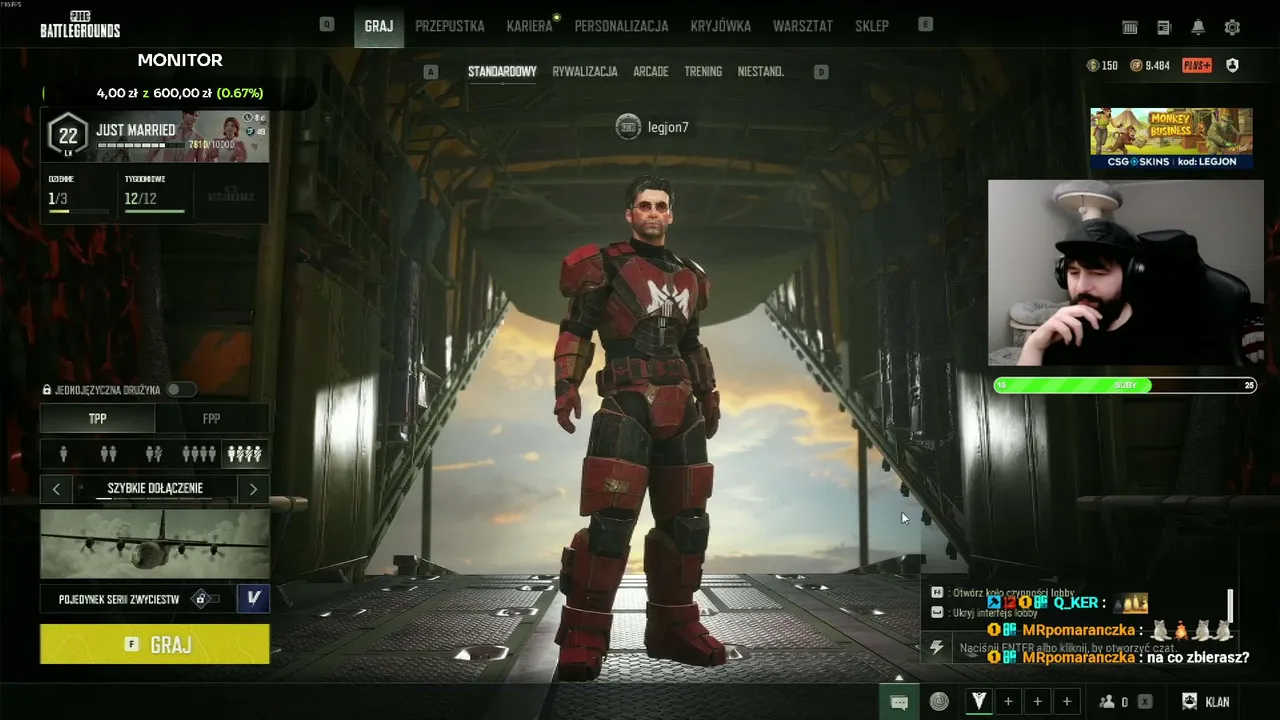
Task: Click the level 22 badge
Action: point(68,135)
